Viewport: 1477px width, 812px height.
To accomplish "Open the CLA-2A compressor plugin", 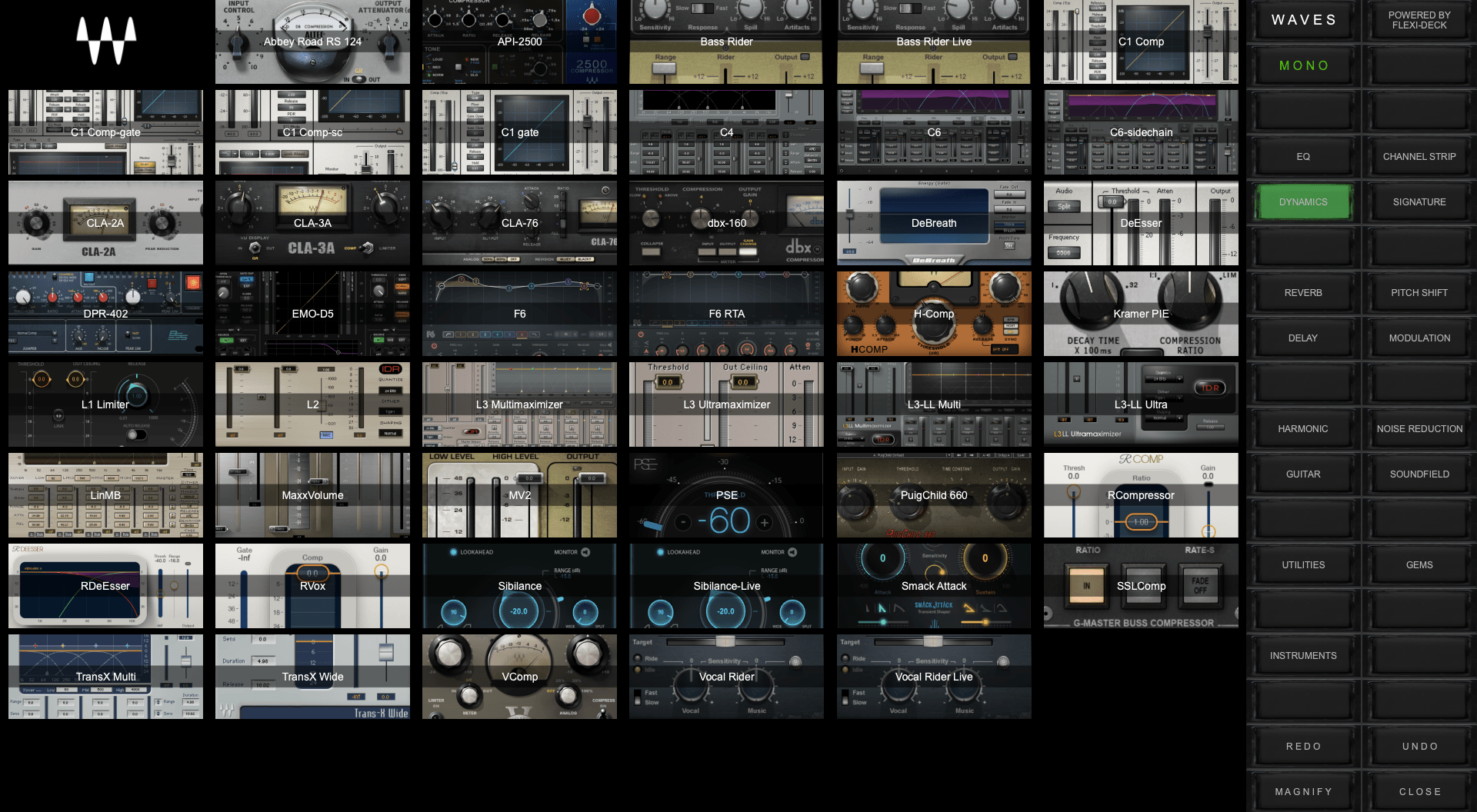I will (x=105, y=223).
